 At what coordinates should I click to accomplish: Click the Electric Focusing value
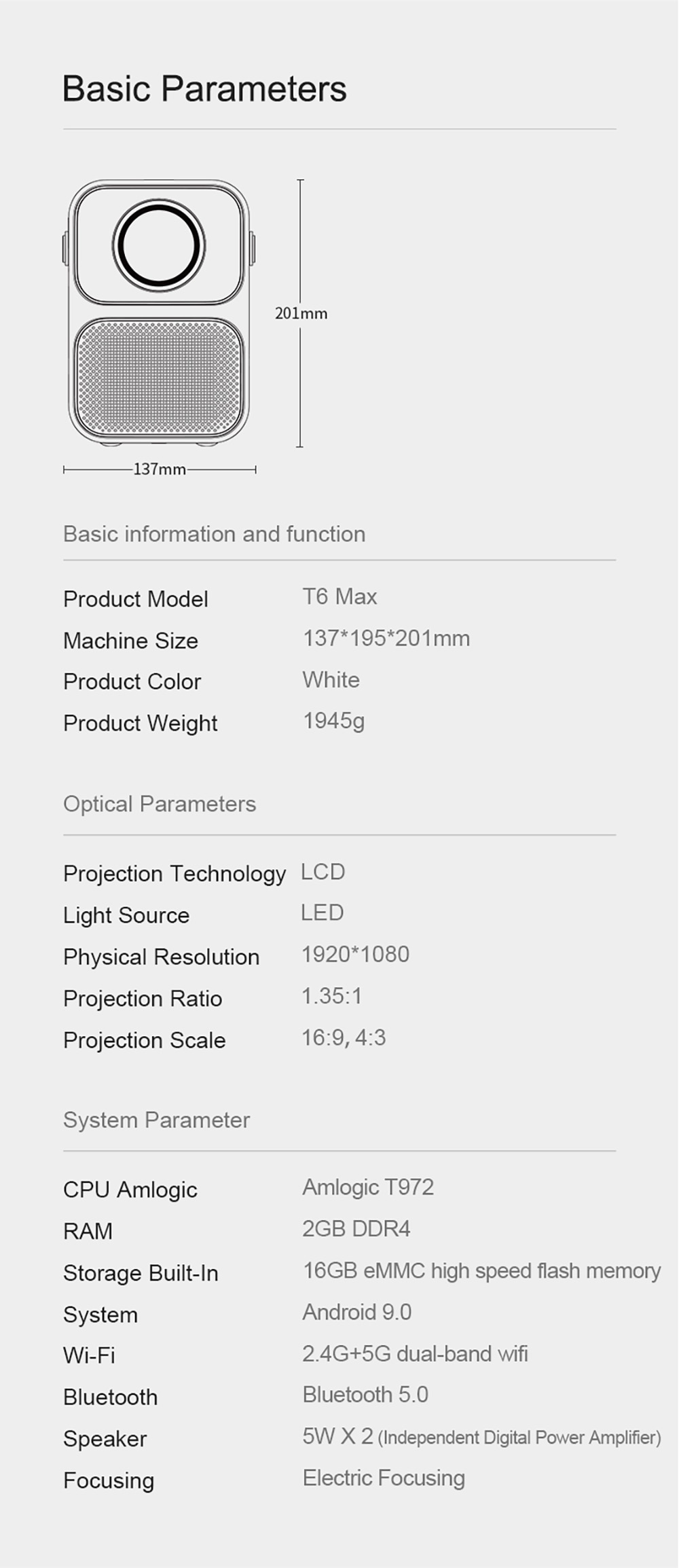(x=384, y=1478)
